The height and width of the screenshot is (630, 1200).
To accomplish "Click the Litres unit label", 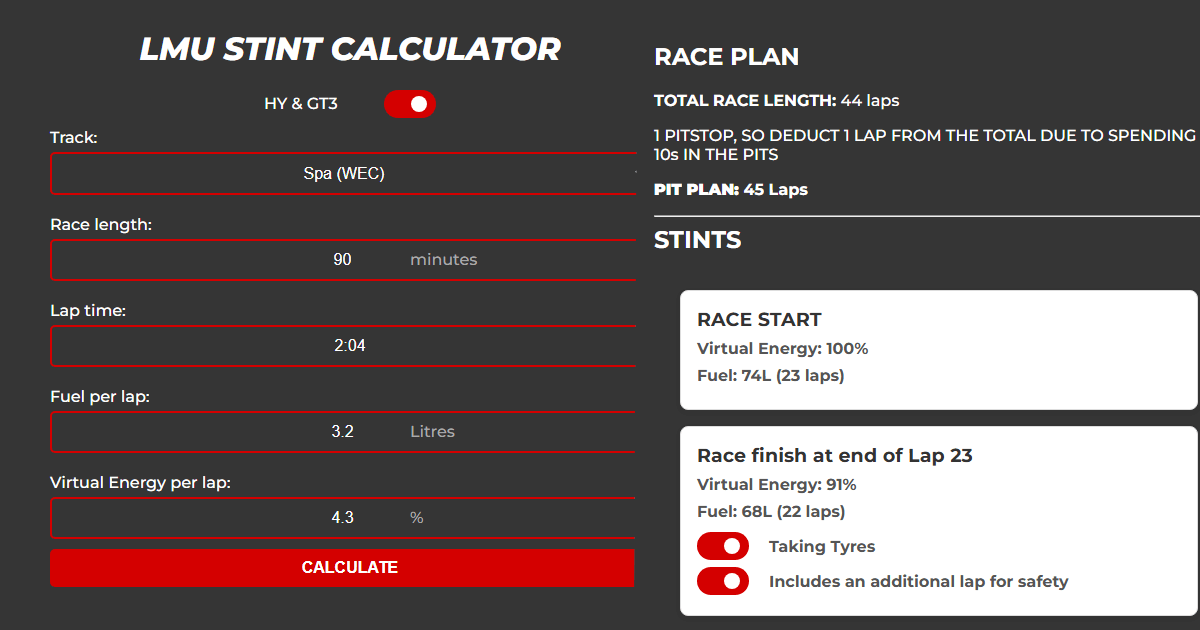I will [432, 431].
